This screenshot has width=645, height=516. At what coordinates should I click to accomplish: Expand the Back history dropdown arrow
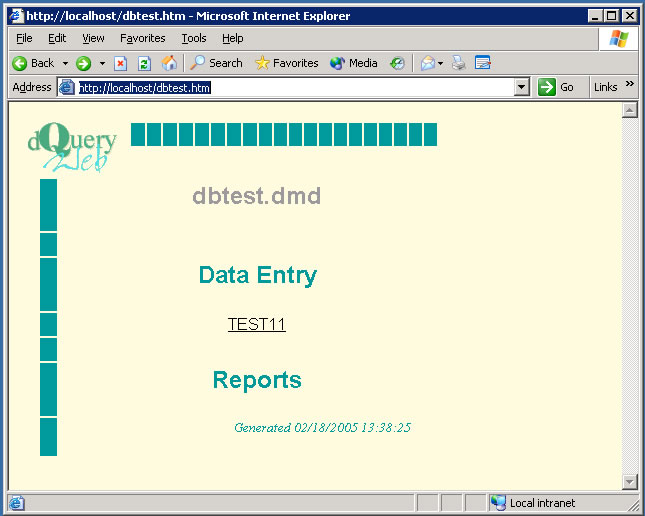[65, 63]
